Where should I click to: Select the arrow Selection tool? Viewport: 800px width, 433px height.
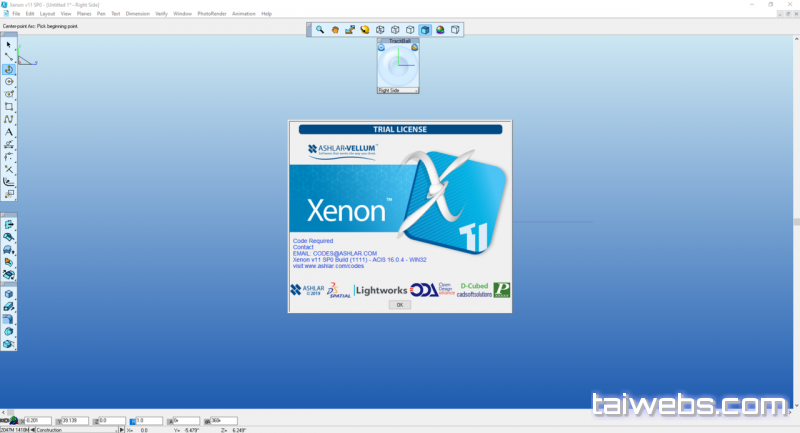tap(9, 45)
